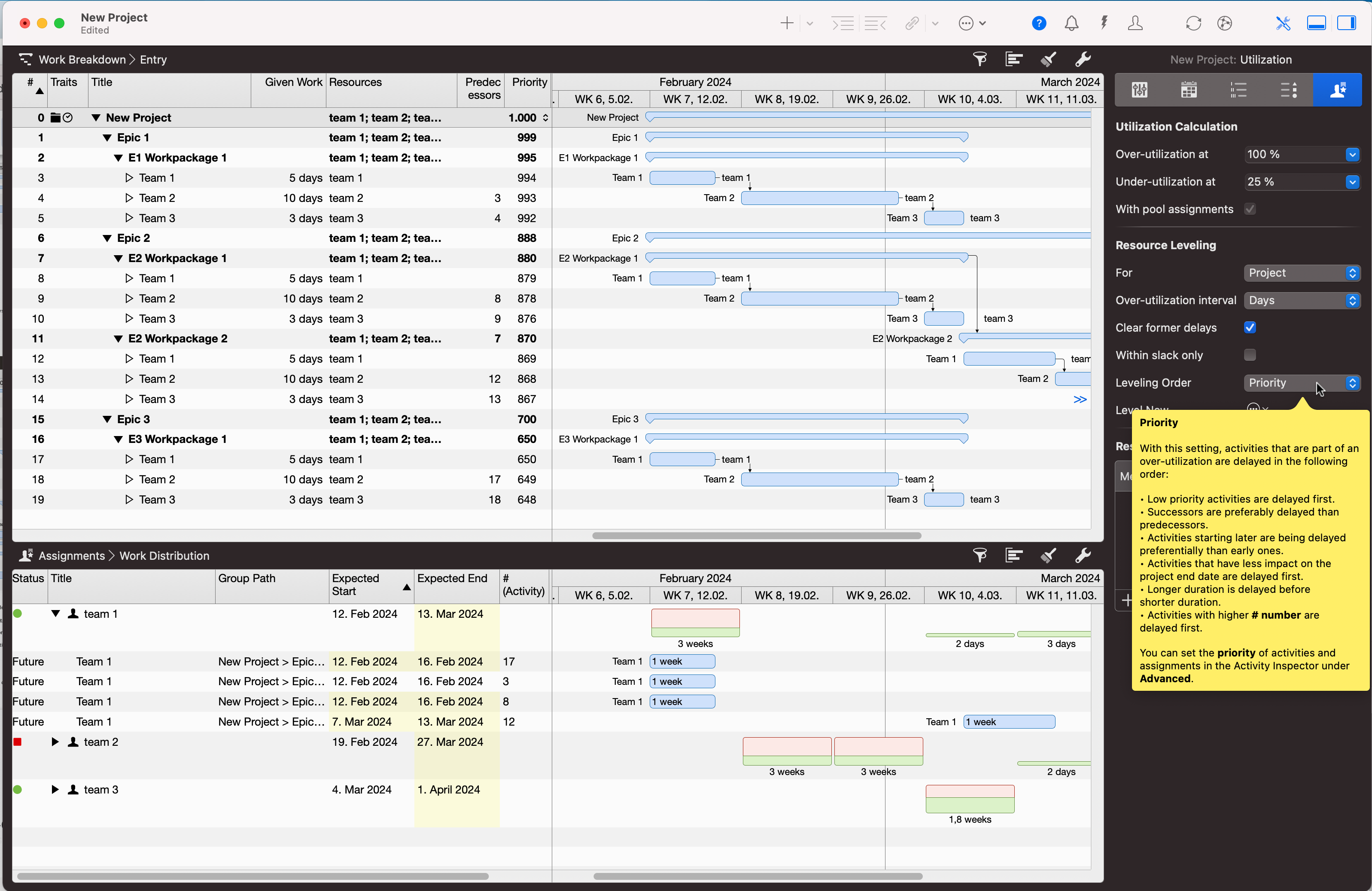Click the Work Breakdown view icon
Image resolution: width=1372 pixels, height=891 pixels.
pos(25,59)
